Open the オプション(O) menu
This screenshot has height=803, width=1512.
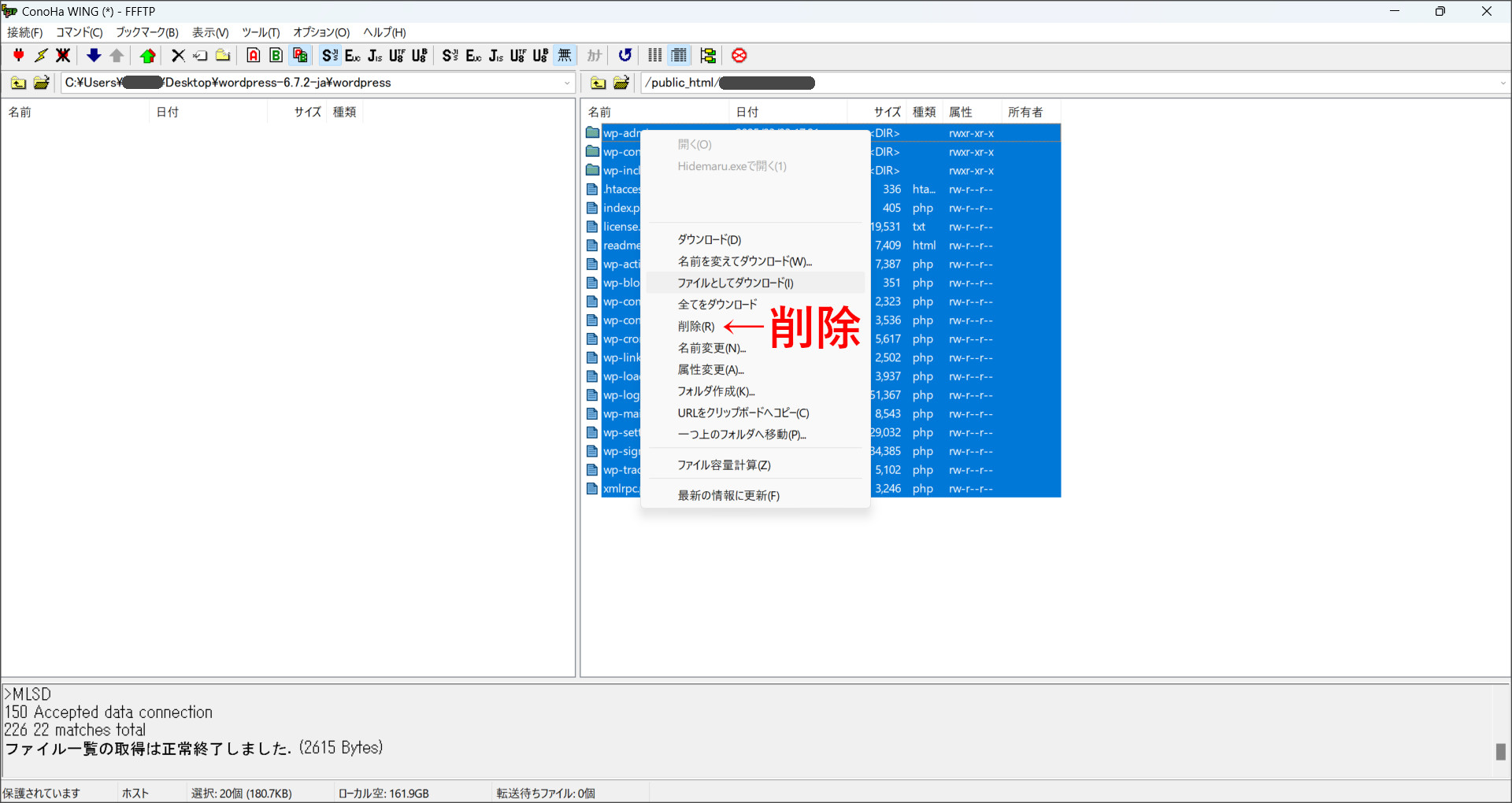[321, 32]
